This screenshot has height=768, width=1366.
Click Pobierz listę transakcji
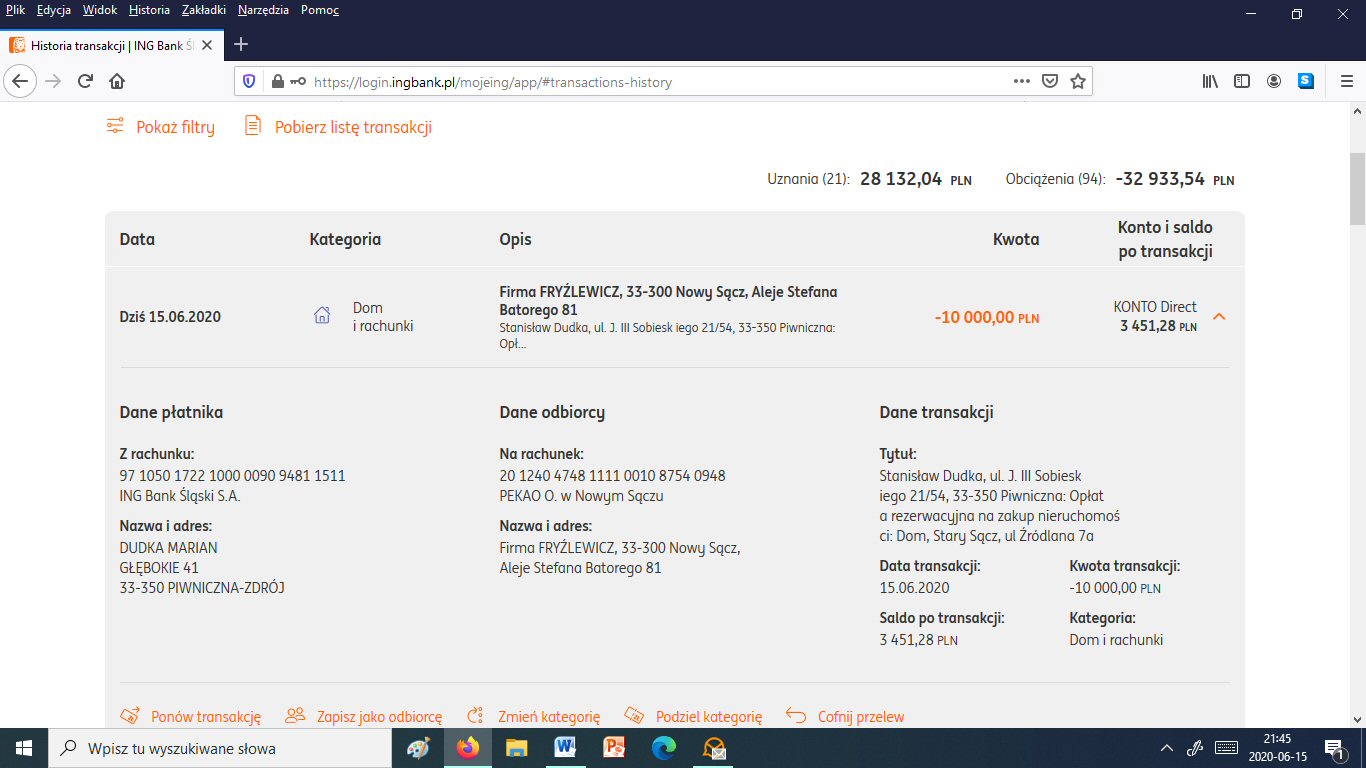click(x=339, y=127)
